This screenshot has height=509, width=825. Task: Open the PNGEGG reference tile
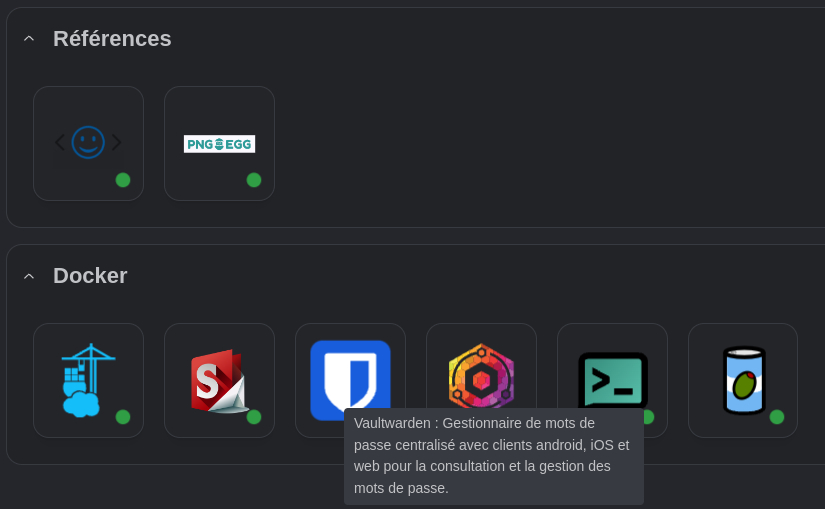point(219,143)
